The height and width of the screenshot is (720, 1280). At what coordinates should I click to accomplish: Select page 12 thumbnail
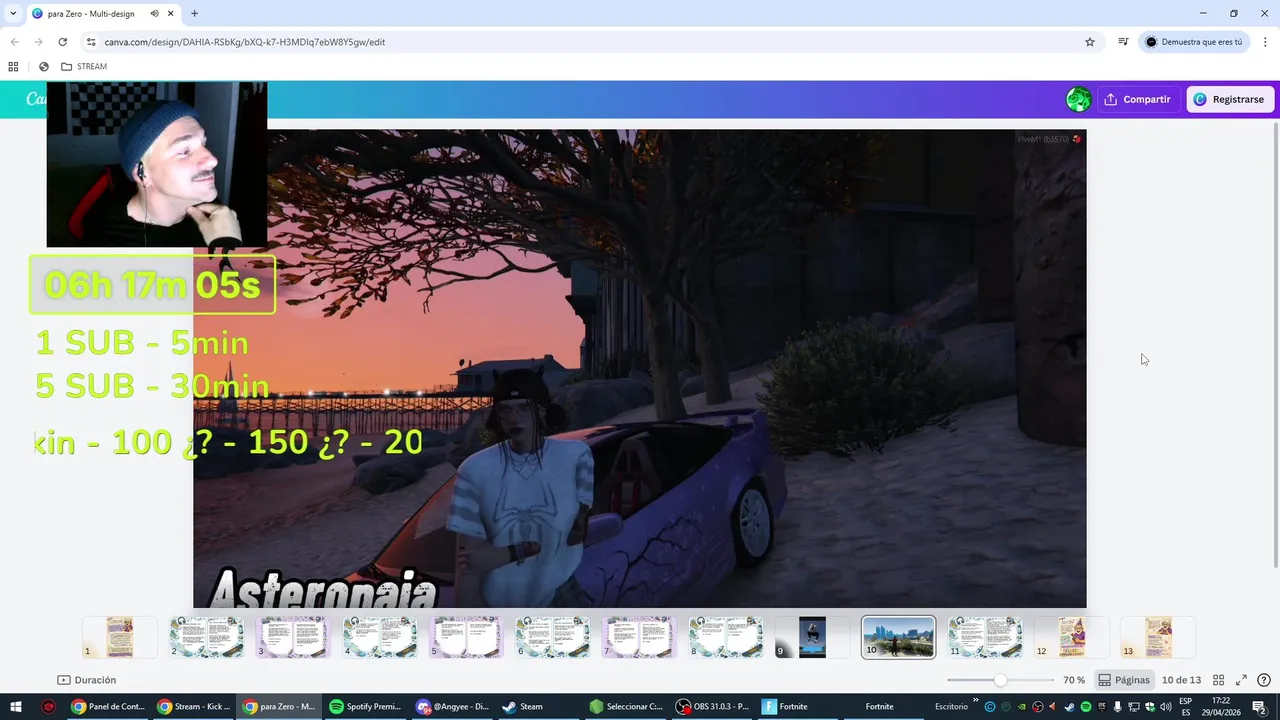[1071, 638]
